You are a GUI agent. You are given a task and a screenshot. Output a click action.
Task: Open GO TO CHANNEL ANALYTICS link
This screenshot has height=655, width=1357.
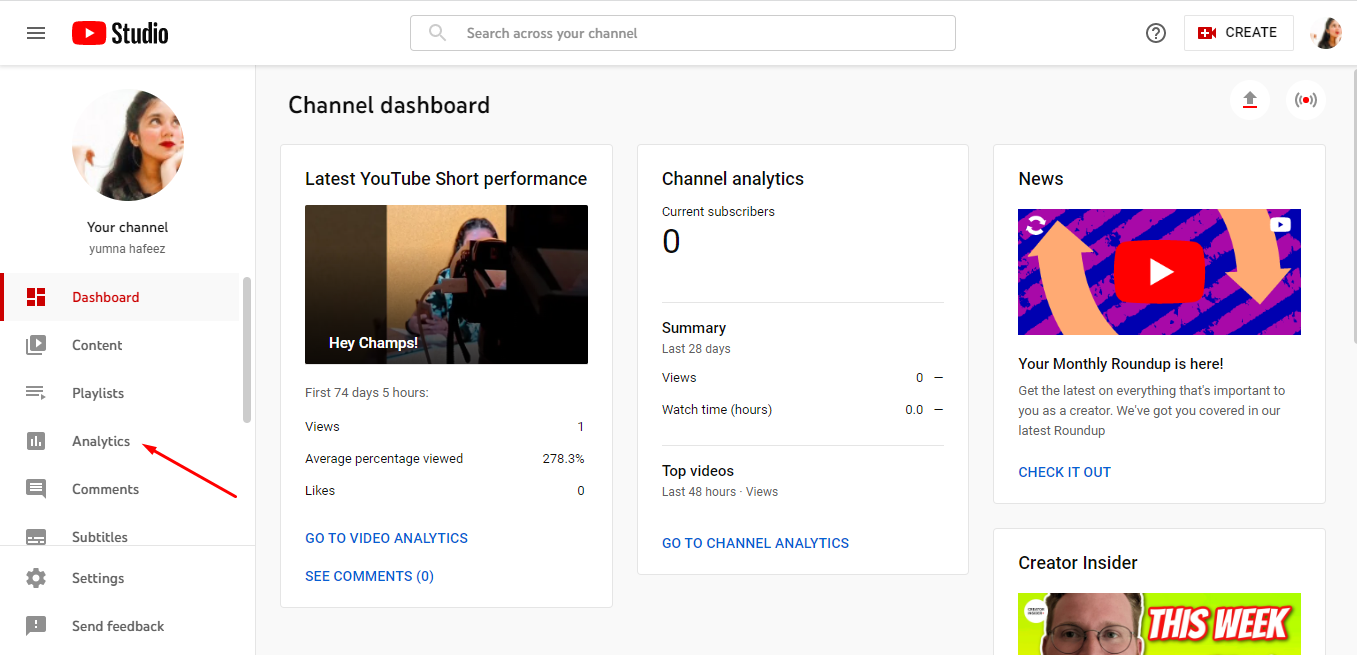[755, 543]
